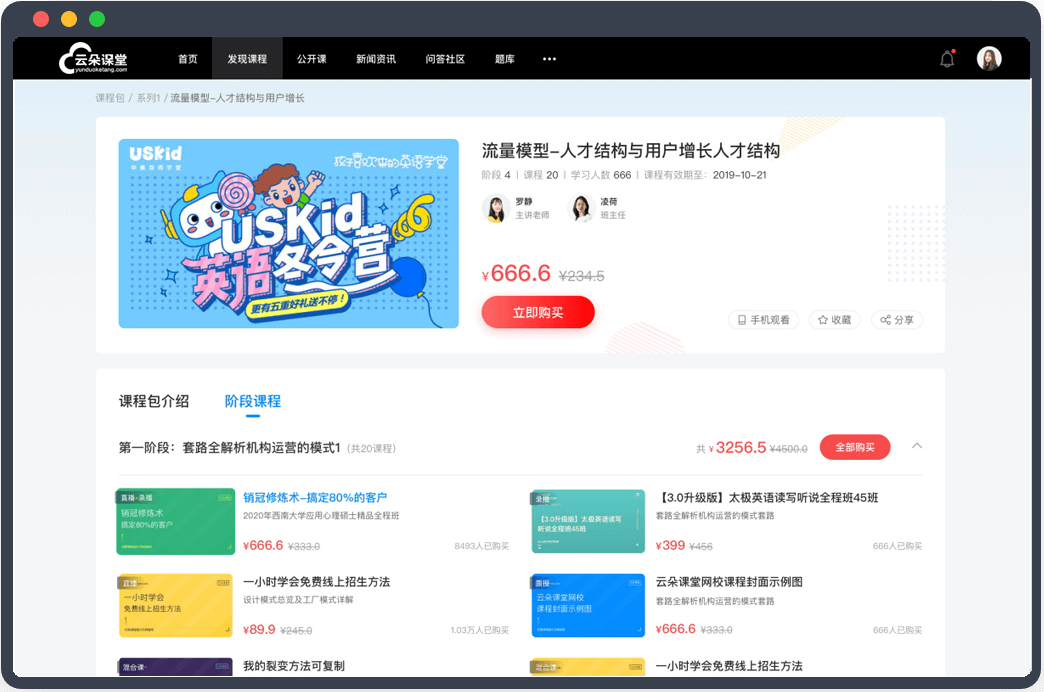Click the ¥399 price text
Viewport: 1044px width, 692px height.
coord(670,545)
